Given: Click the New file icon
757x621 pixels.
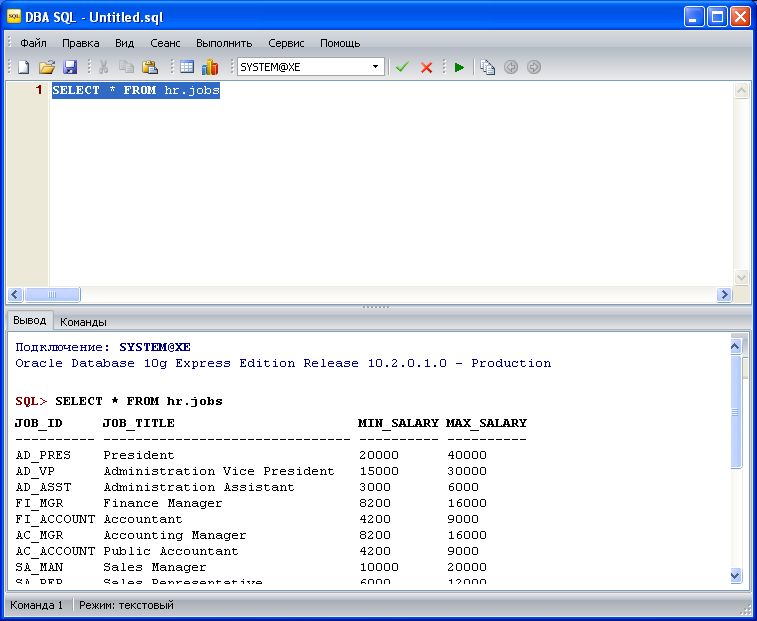Looking at the screenshot, I should 23,67.
